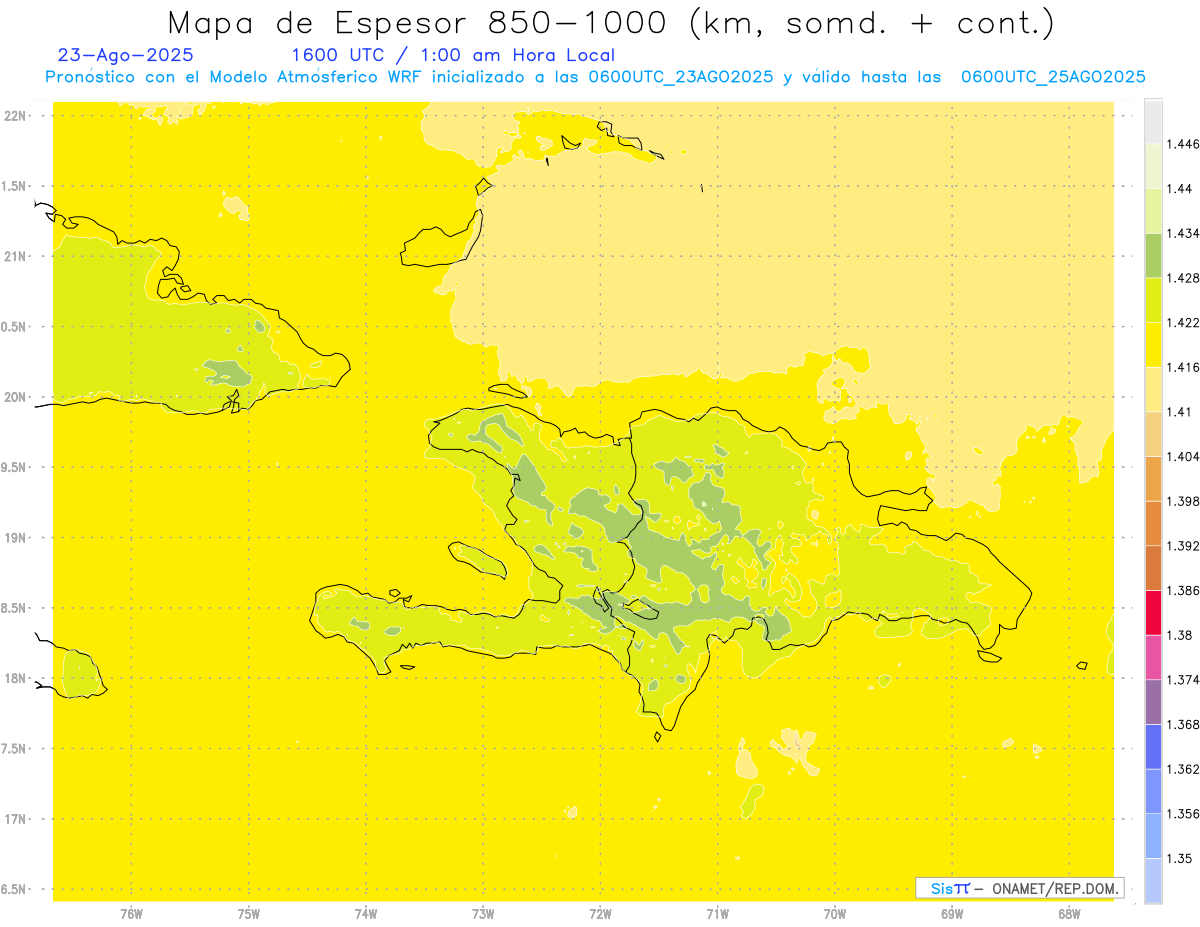Click the 72W longitude label

coord(600,913)
